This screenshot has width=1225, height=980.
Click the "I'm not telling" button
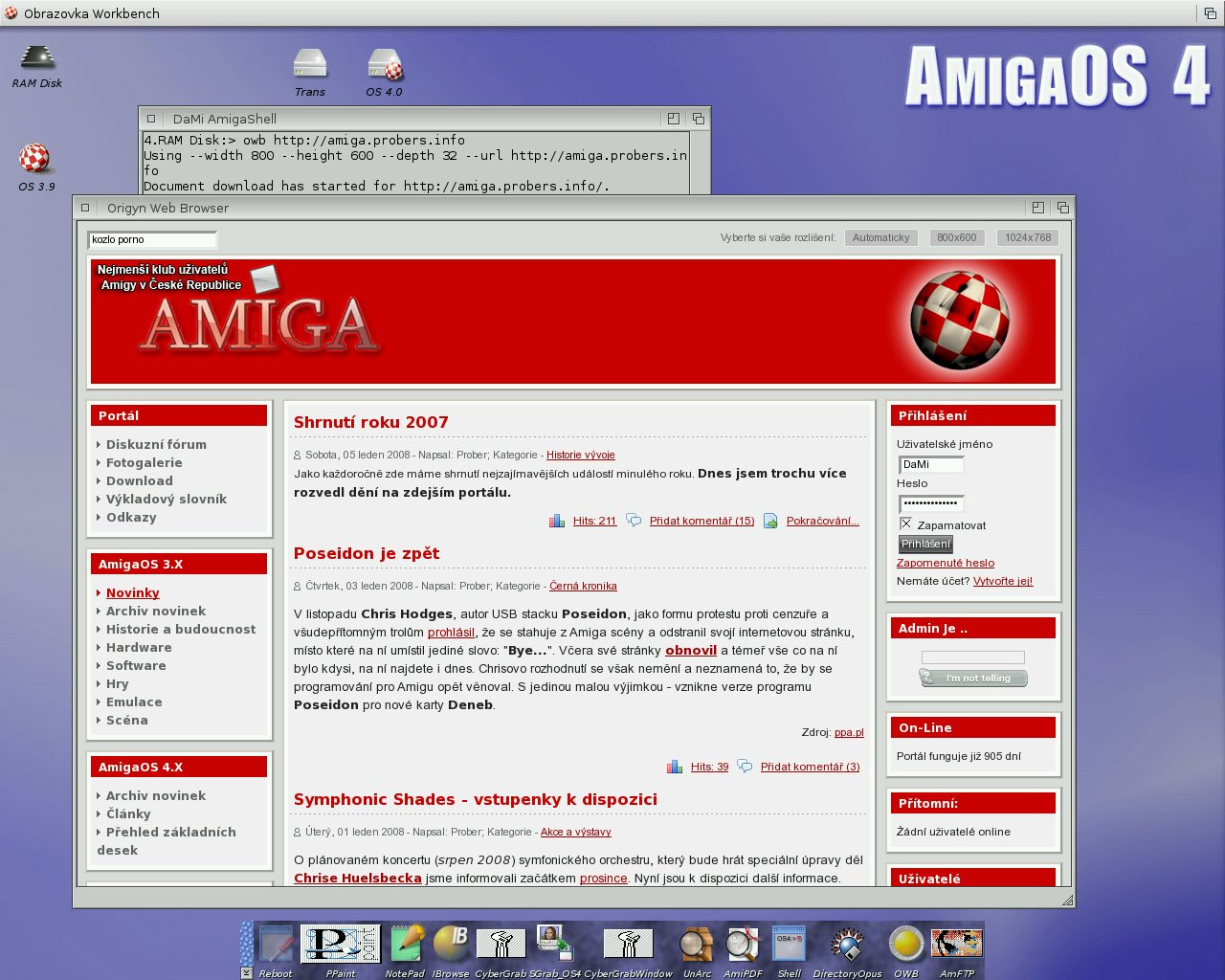click(x=973, y=678)
